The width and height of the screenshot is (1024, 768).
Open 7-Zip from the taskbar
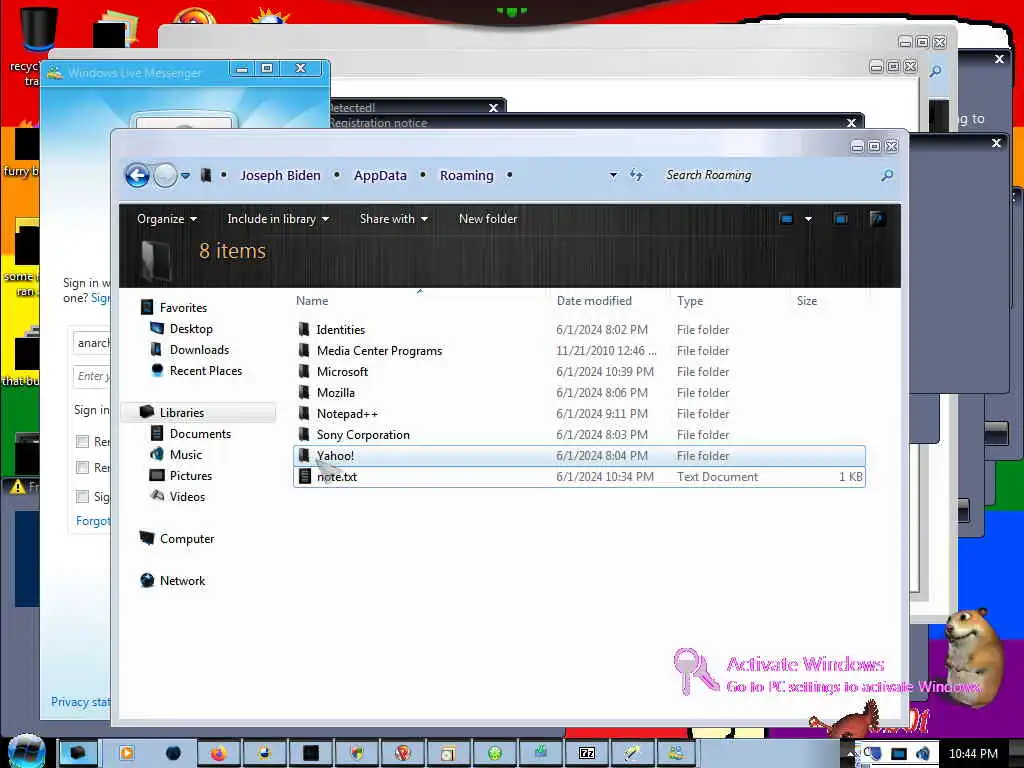tap(586, 753)
